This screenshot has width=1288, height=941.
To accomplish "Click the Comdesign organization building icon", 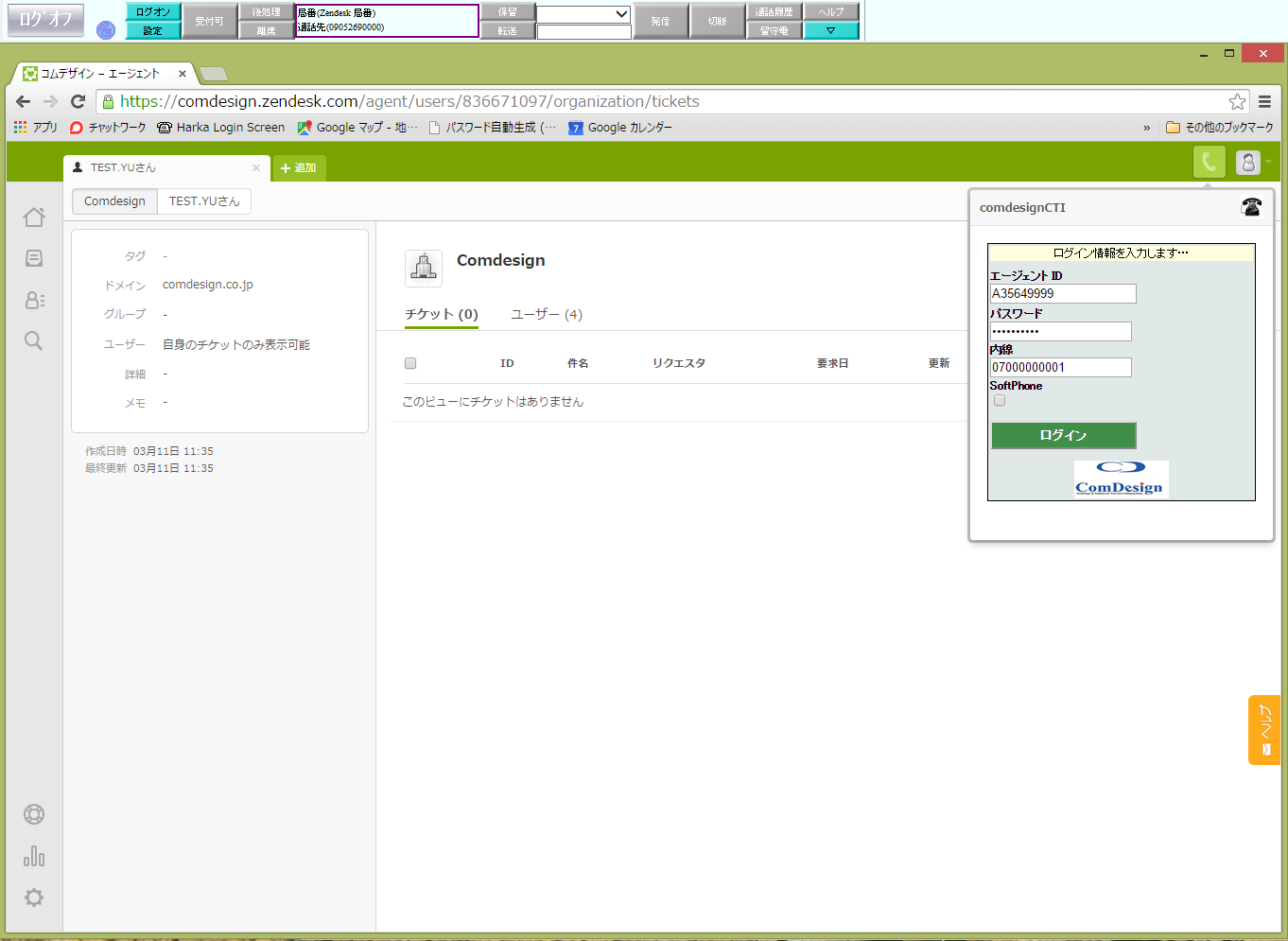I will (x=424, y=269).
